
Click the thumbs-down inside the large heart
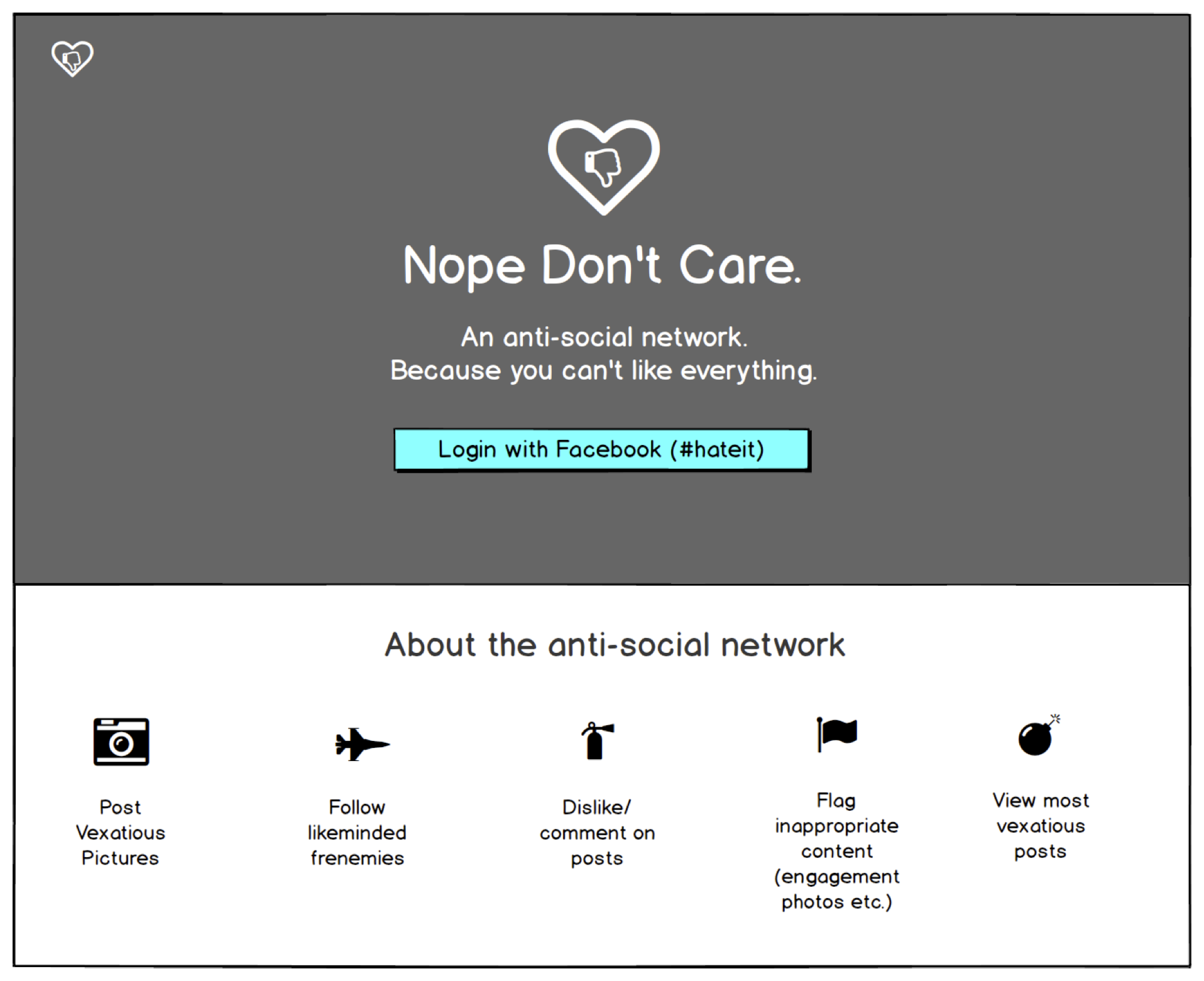click(x=603, y=167)
